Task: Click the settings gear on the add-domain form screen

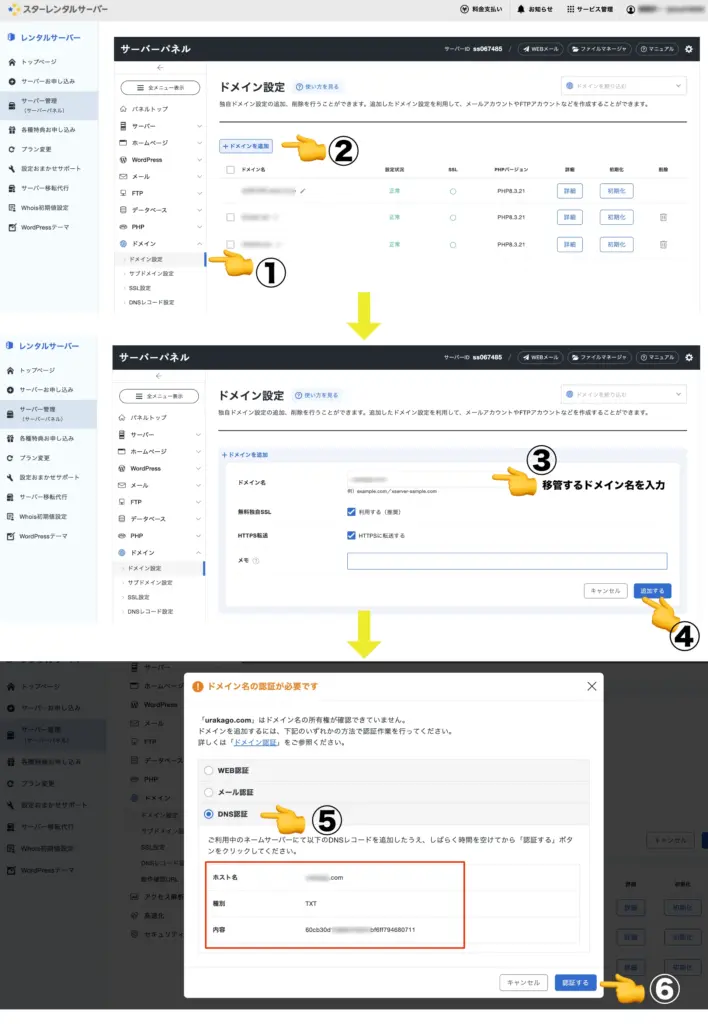Action: [688, 357]
